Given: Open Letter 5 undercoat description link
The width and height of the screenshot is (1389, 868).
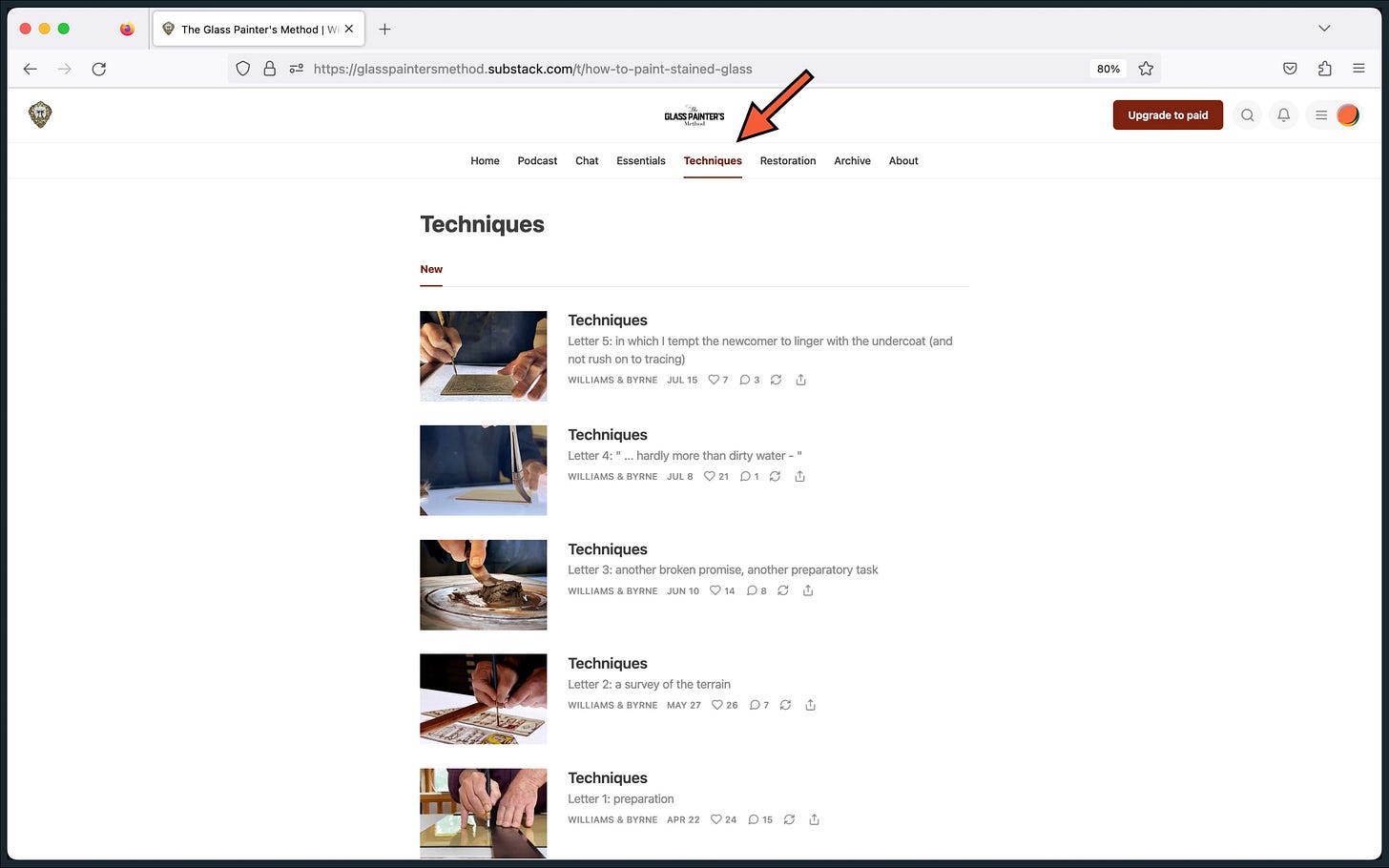Looking at the screenshot, I should pos(760,350).
